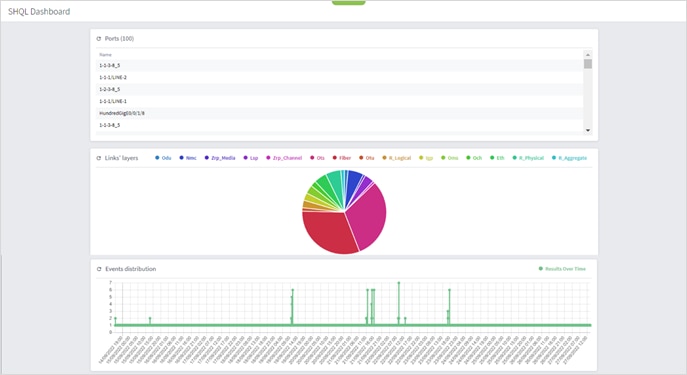The image size is (687, 375).
Task: Sort by the Name column header
Action: 106,55
